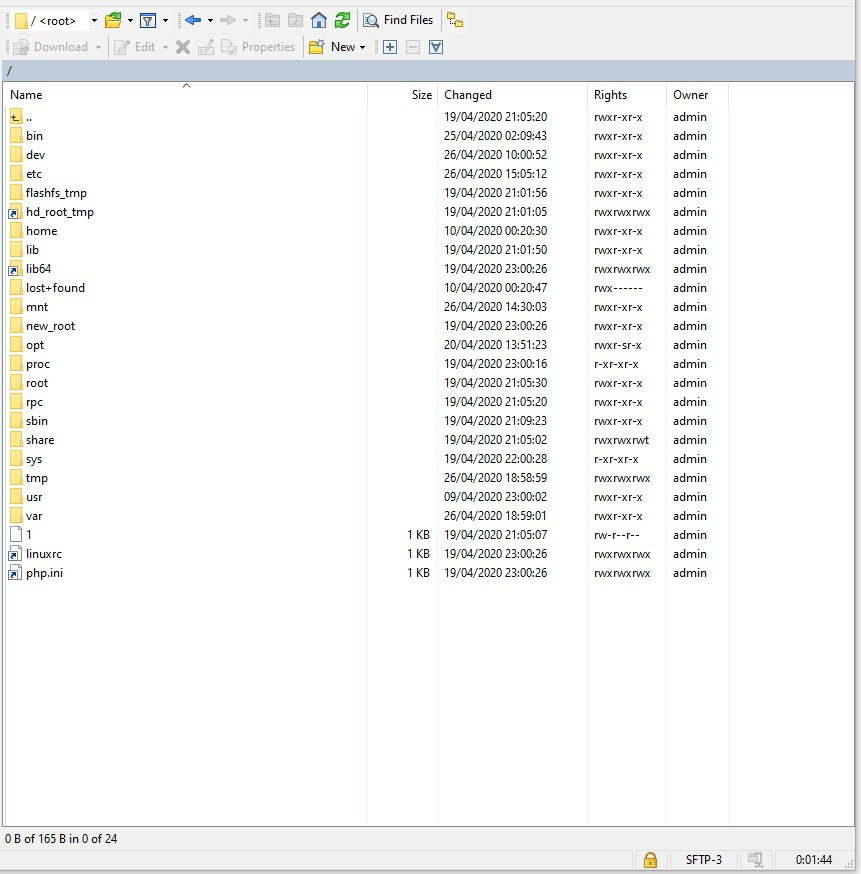Sort by the Changed column header
Screen dimensions: 861x874
click(x=513, y=94)
